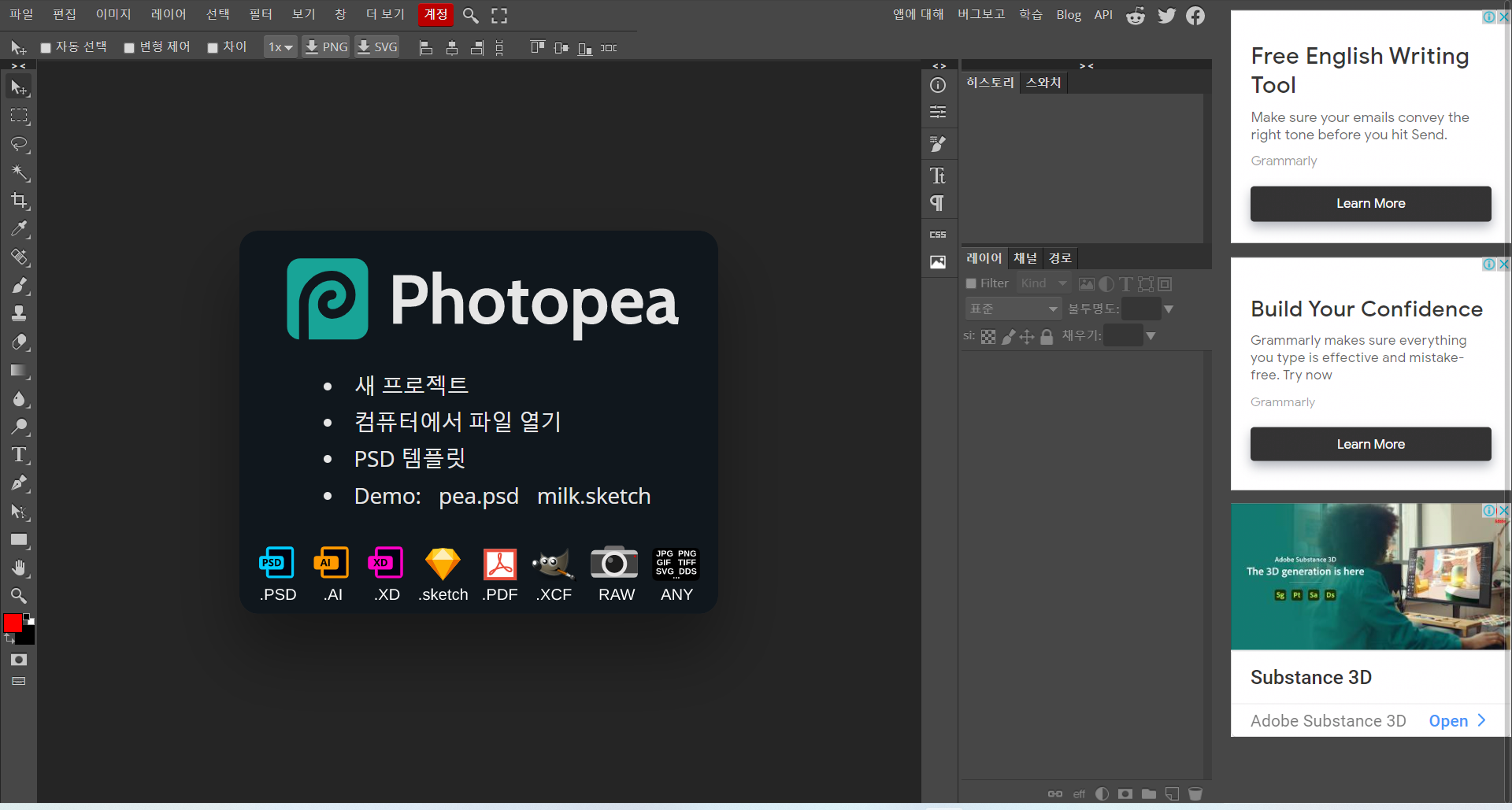Toggle fullscreen mode icon
Image resolution: width=1512 pixels, height=810 pixels.
pos(499,15)
